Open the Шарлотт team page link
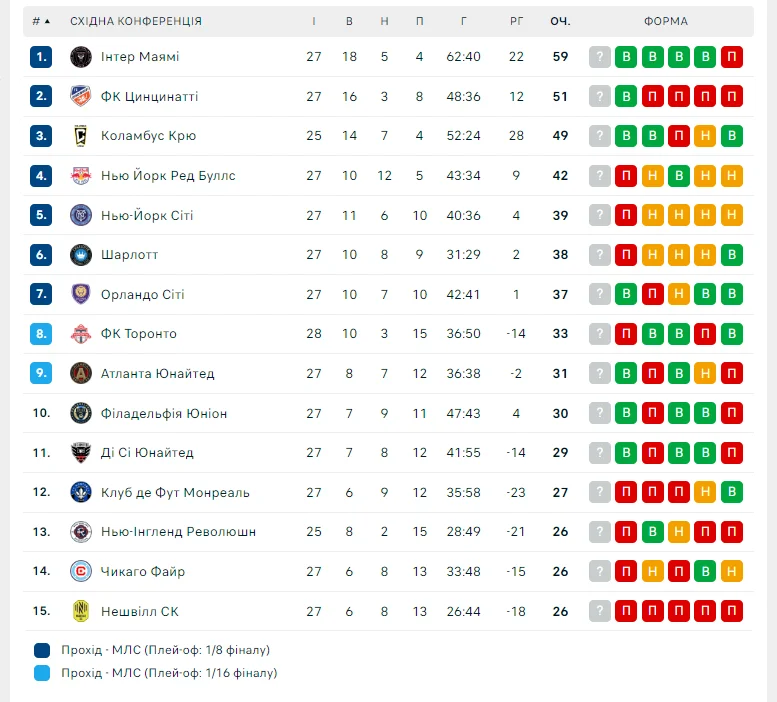This screenshot has width=777, height=702. (129, 255)
